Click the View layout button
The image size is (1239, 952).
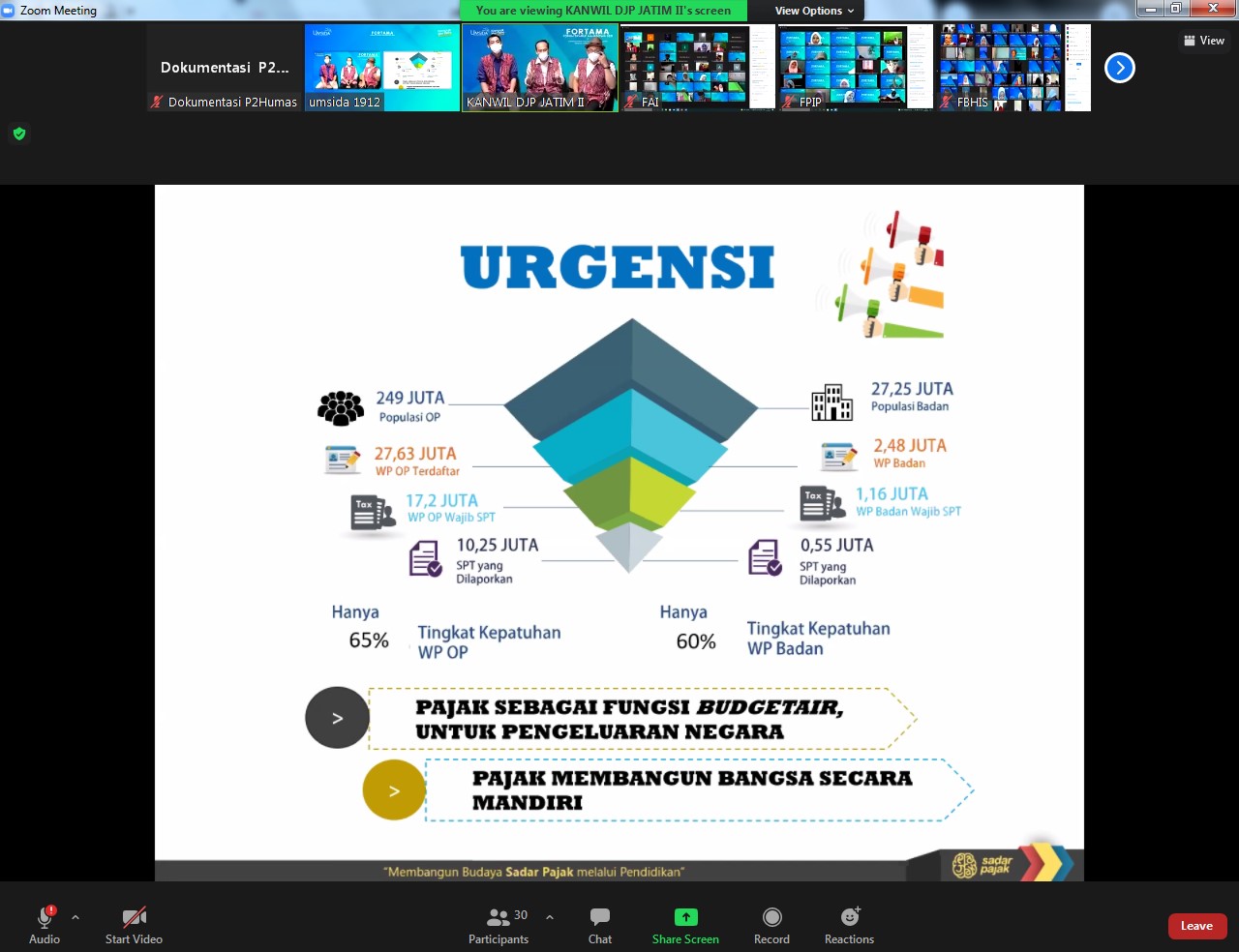point(1204,41)
